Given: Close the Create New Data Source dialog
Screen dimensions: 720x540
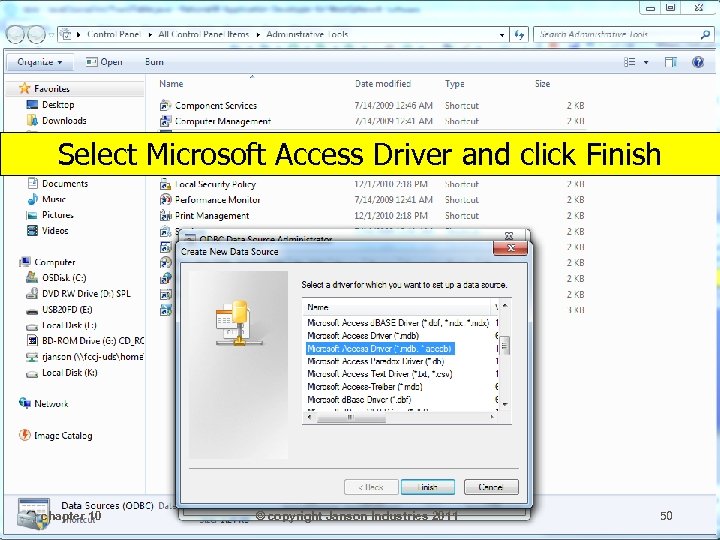Looking at the screenshot, I should (x=510, y=248).
